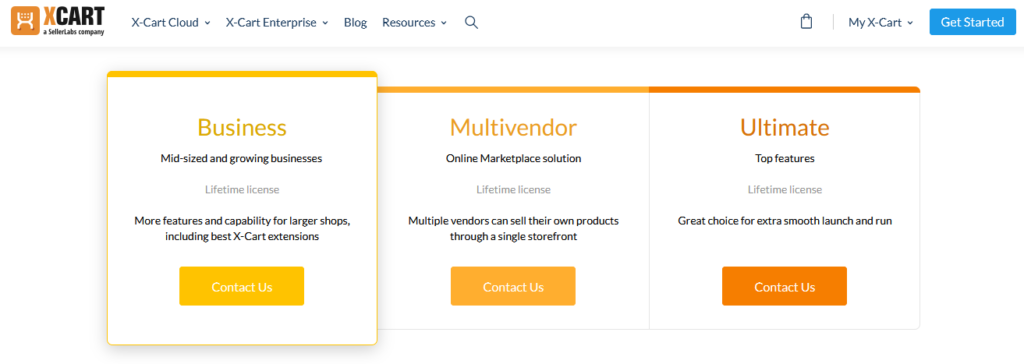Viewport: 1024px width, 364px height.
Task: Click the X-Cart logo
Action: (58, 22)
